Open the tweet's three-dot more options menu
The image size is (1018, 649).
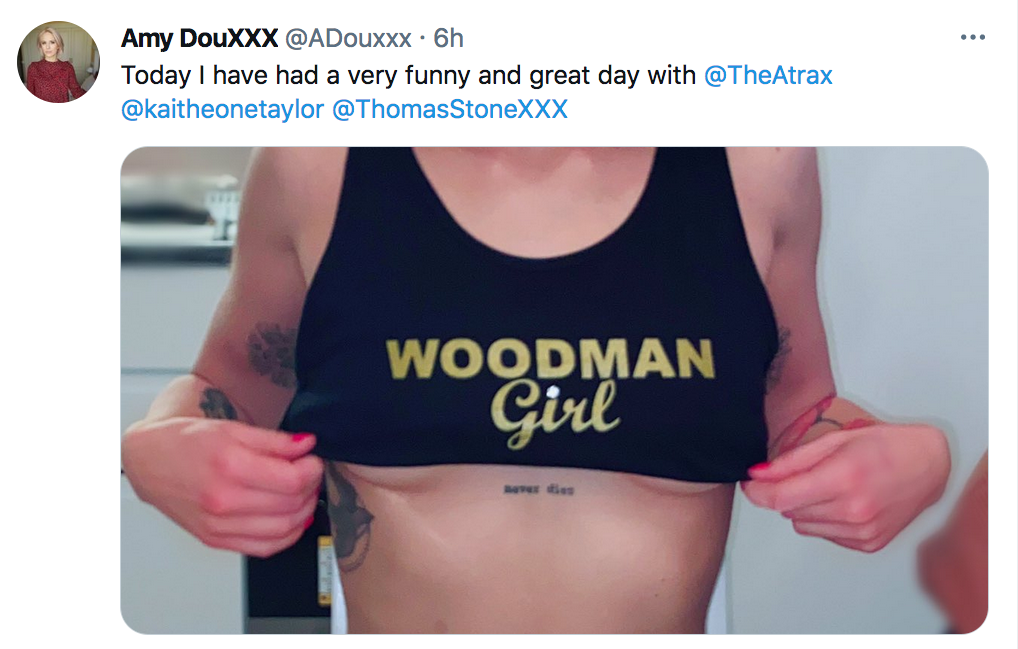point(973,38)
